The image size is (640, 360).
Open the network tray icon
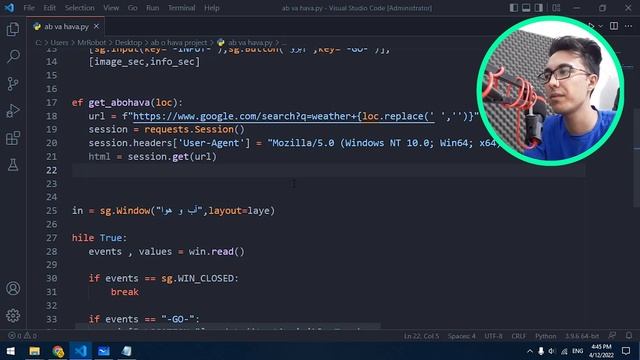tap(564, 351)
